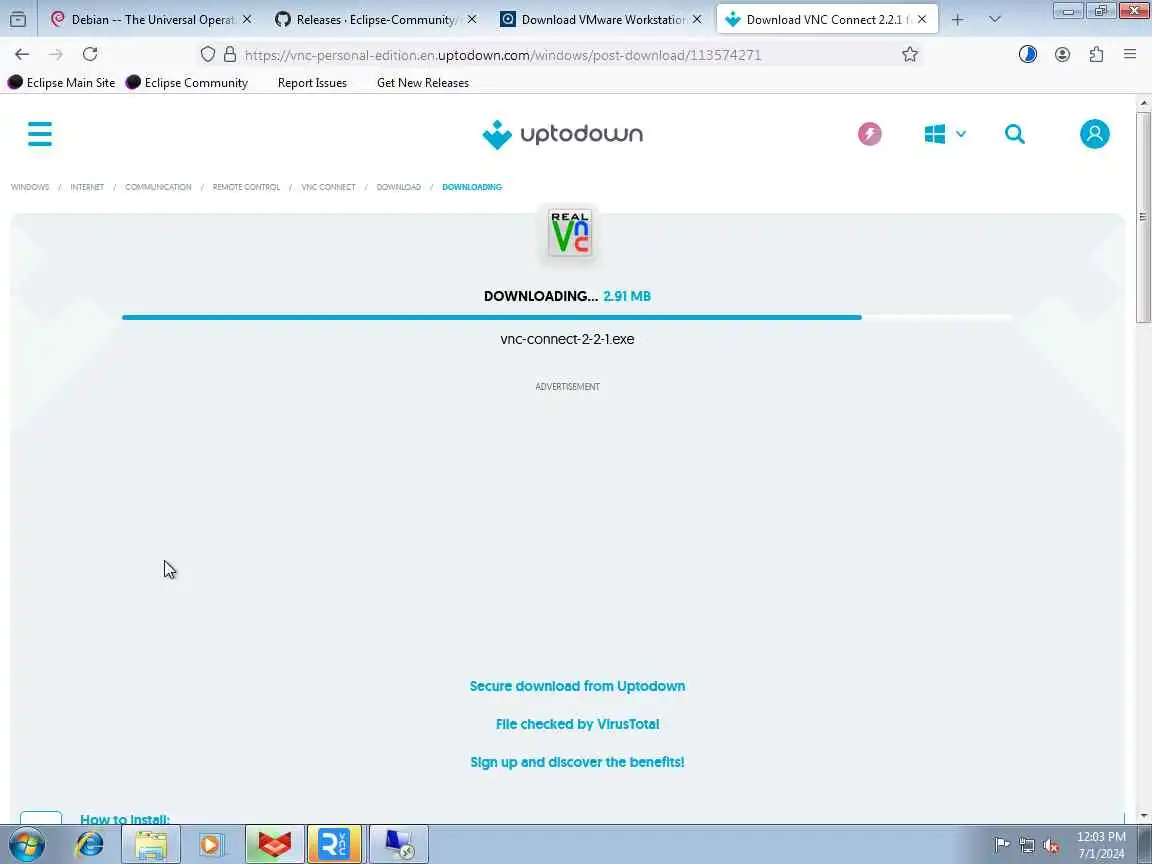Click the download progress bar
1152x864 pixels.
click(567, 317)
